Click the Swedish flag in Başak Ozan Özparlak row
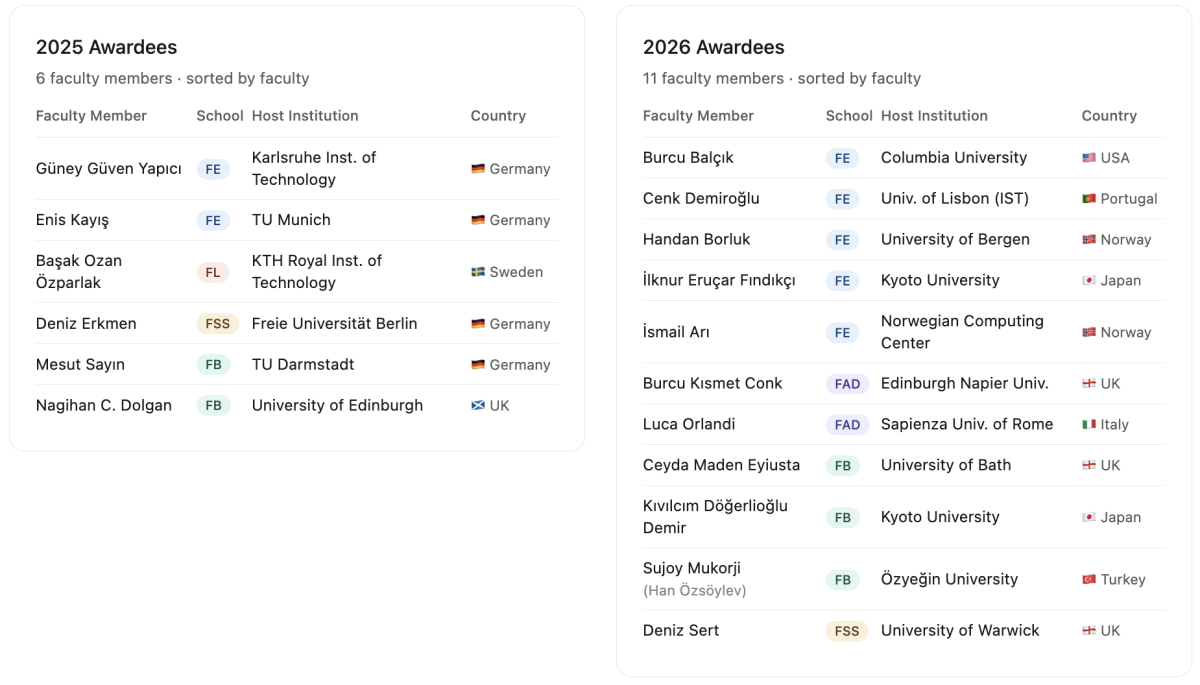1200x685 pixels. click(478, 272)
